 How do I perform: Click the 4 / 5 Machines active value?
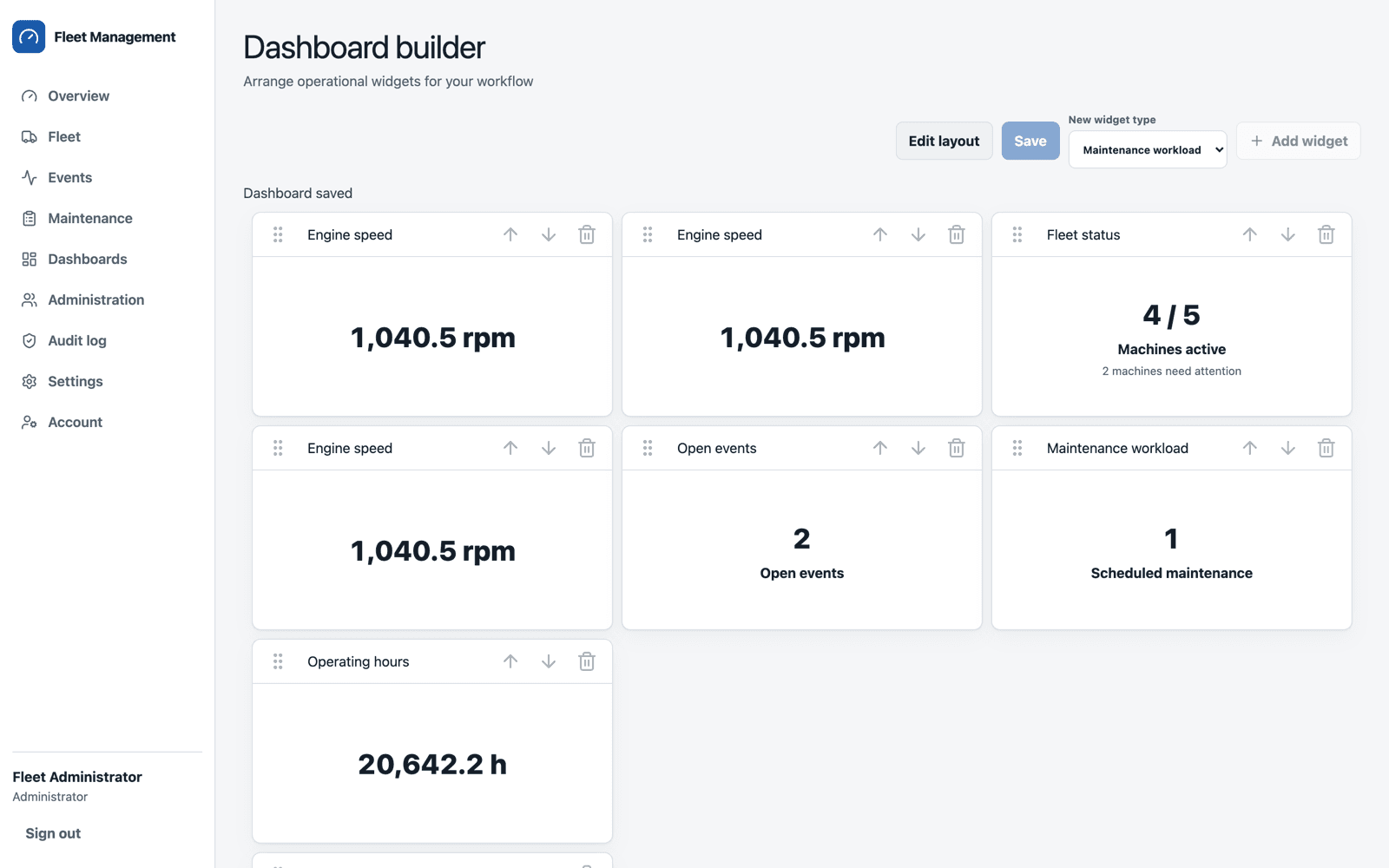click(1172, 315)
